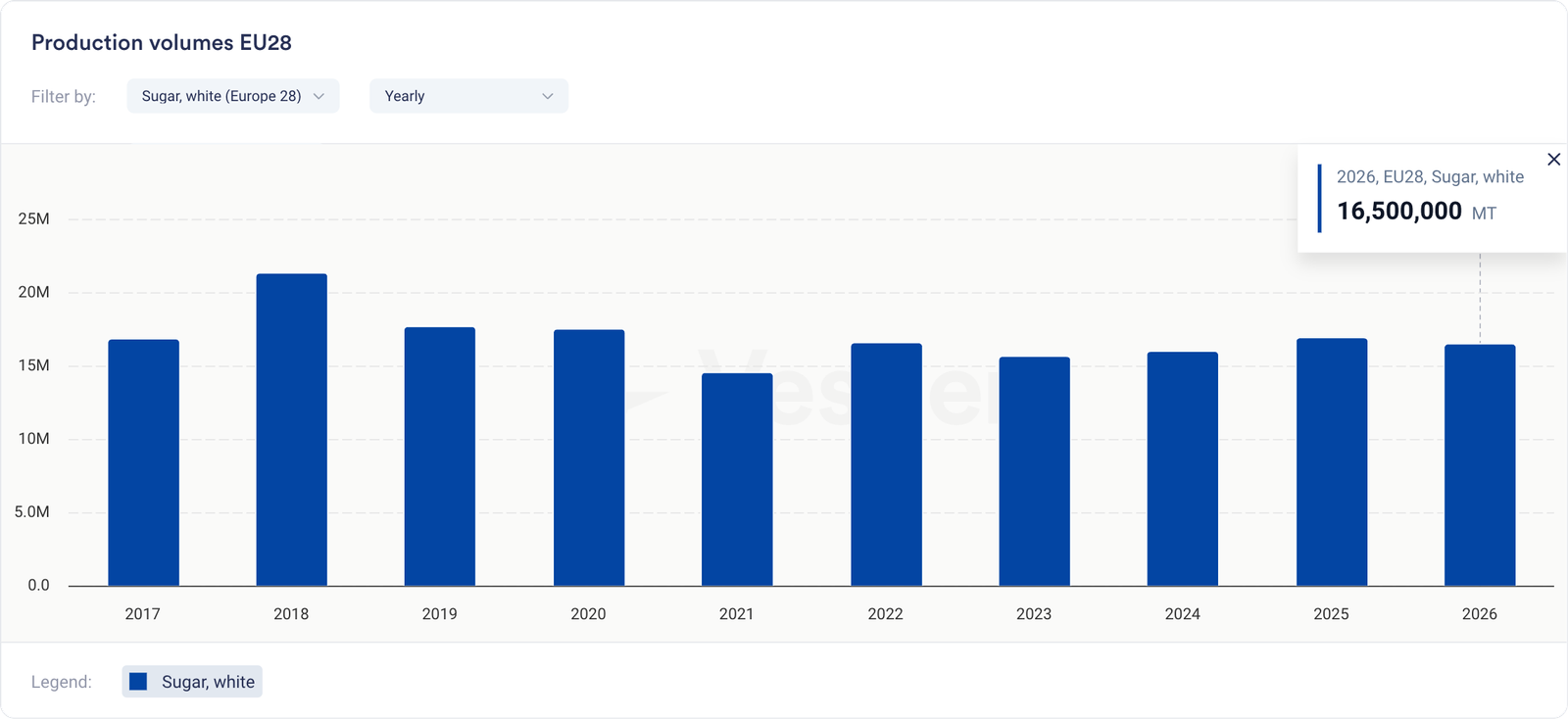Select the 2025 bar in chart
This screenshot has height=719, width=1568.
point(1331,461)
